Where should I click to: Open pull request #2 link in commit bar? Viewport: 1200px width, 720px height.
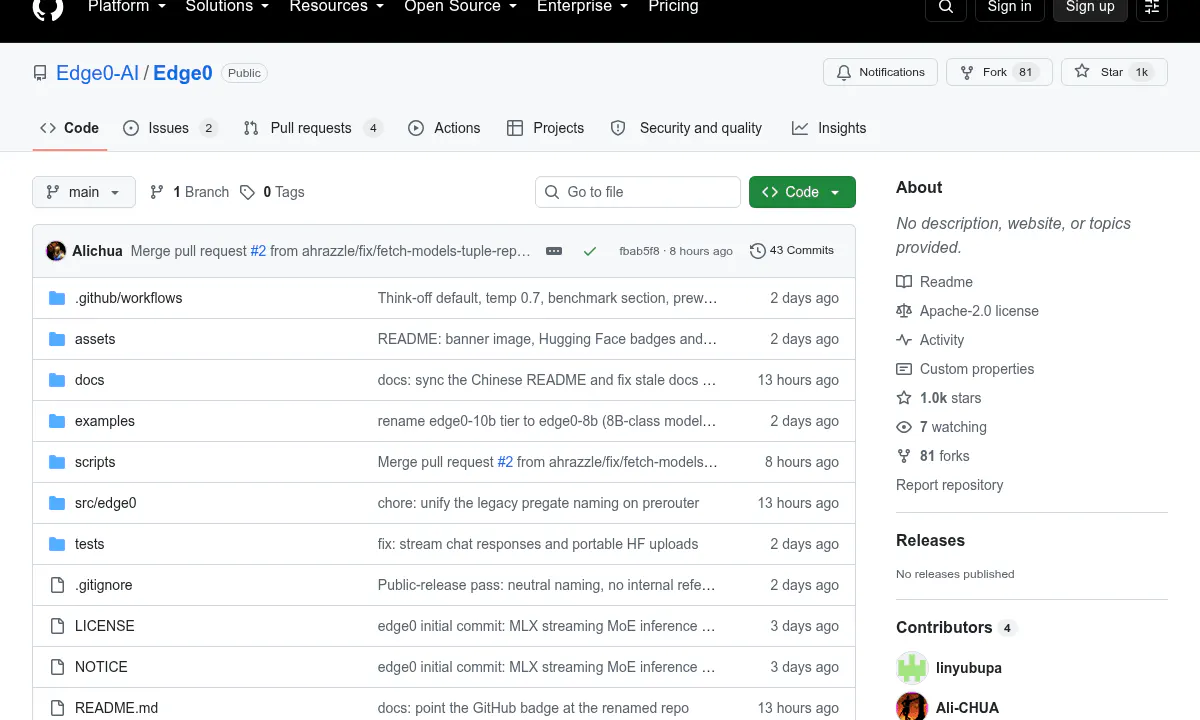click(x=258, y=251)
